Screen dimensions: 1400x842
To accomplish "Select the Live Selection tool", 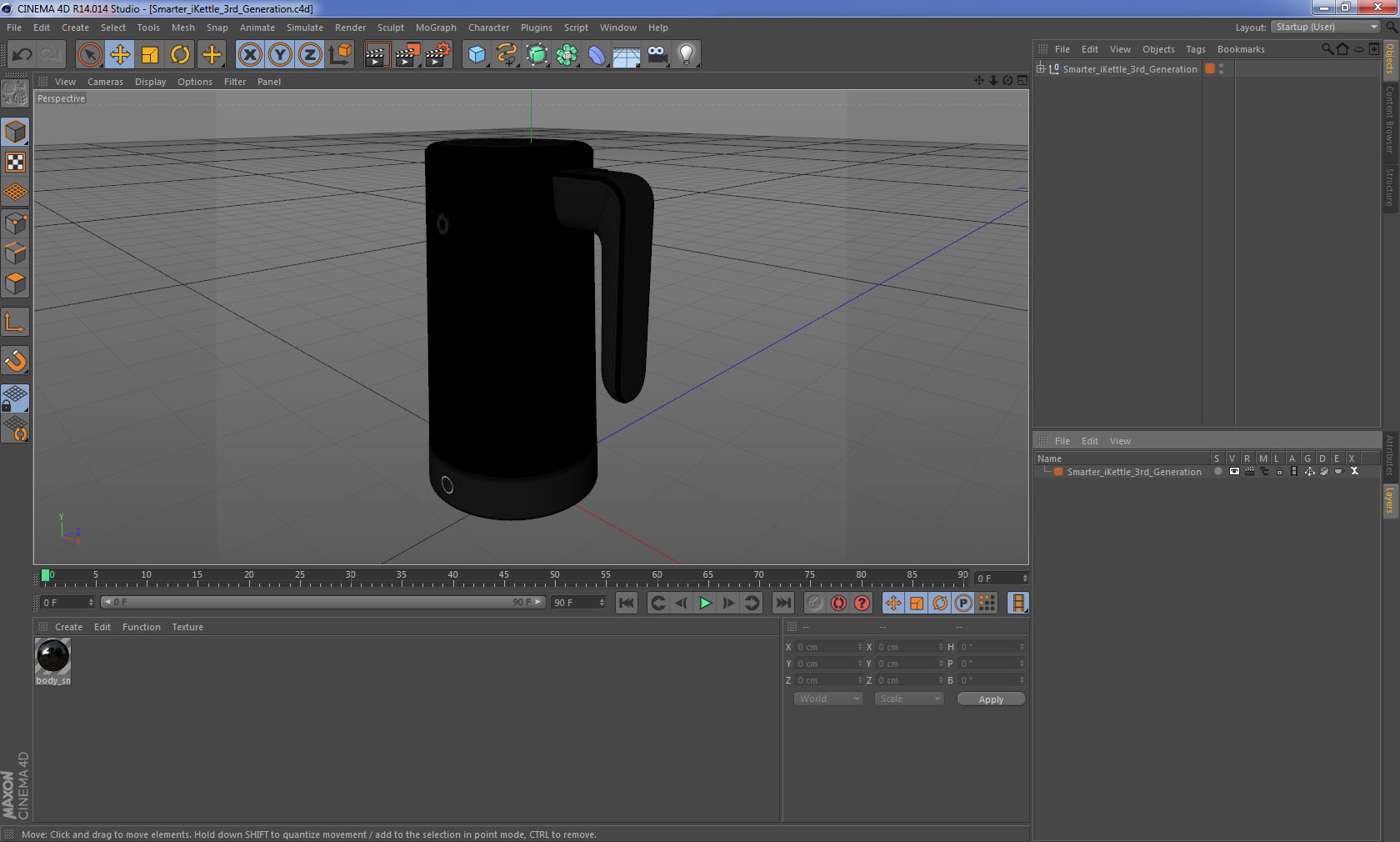I will point(89,55).
